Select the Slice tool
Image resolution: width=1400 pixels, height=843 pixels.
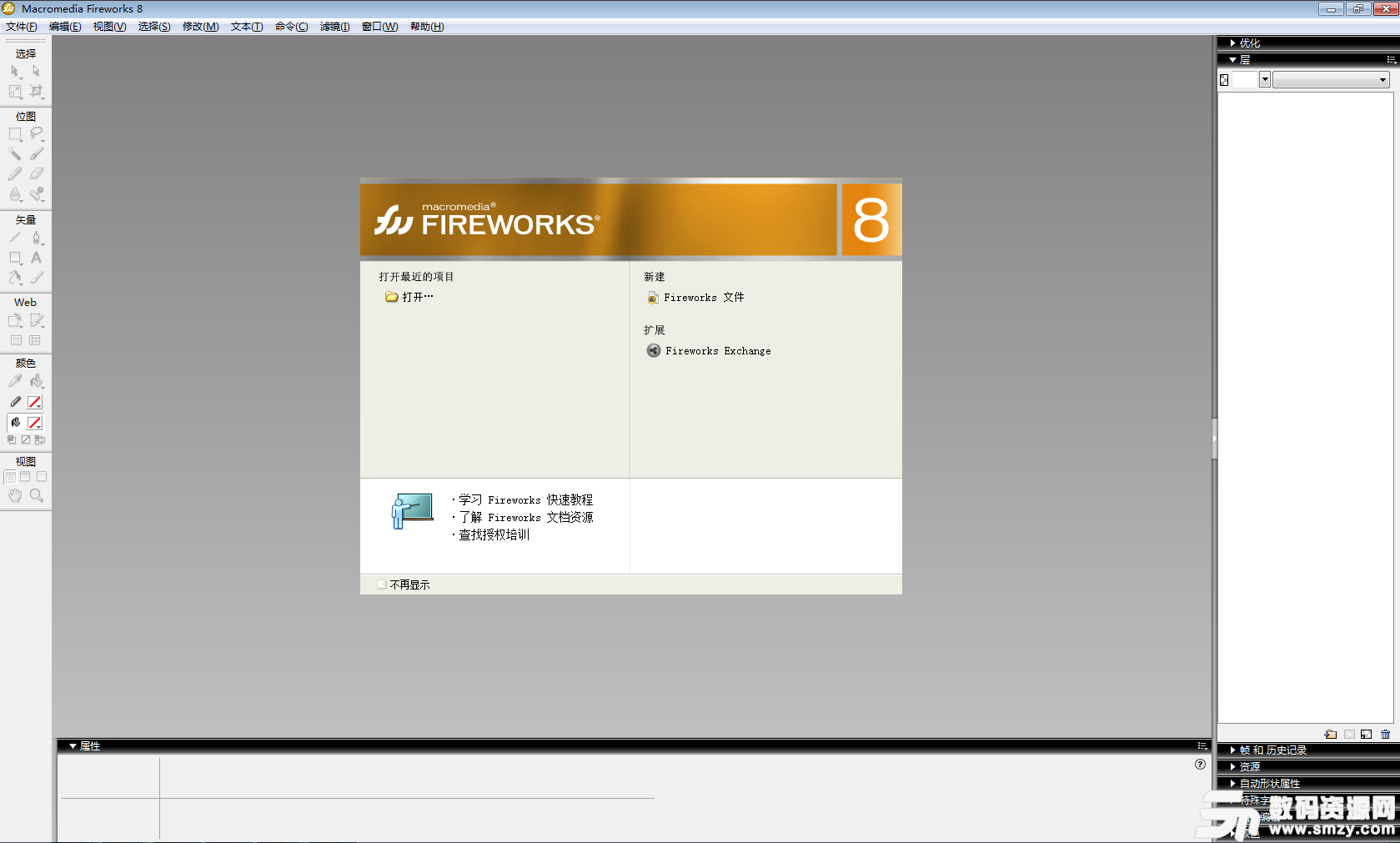coord(36,320)
